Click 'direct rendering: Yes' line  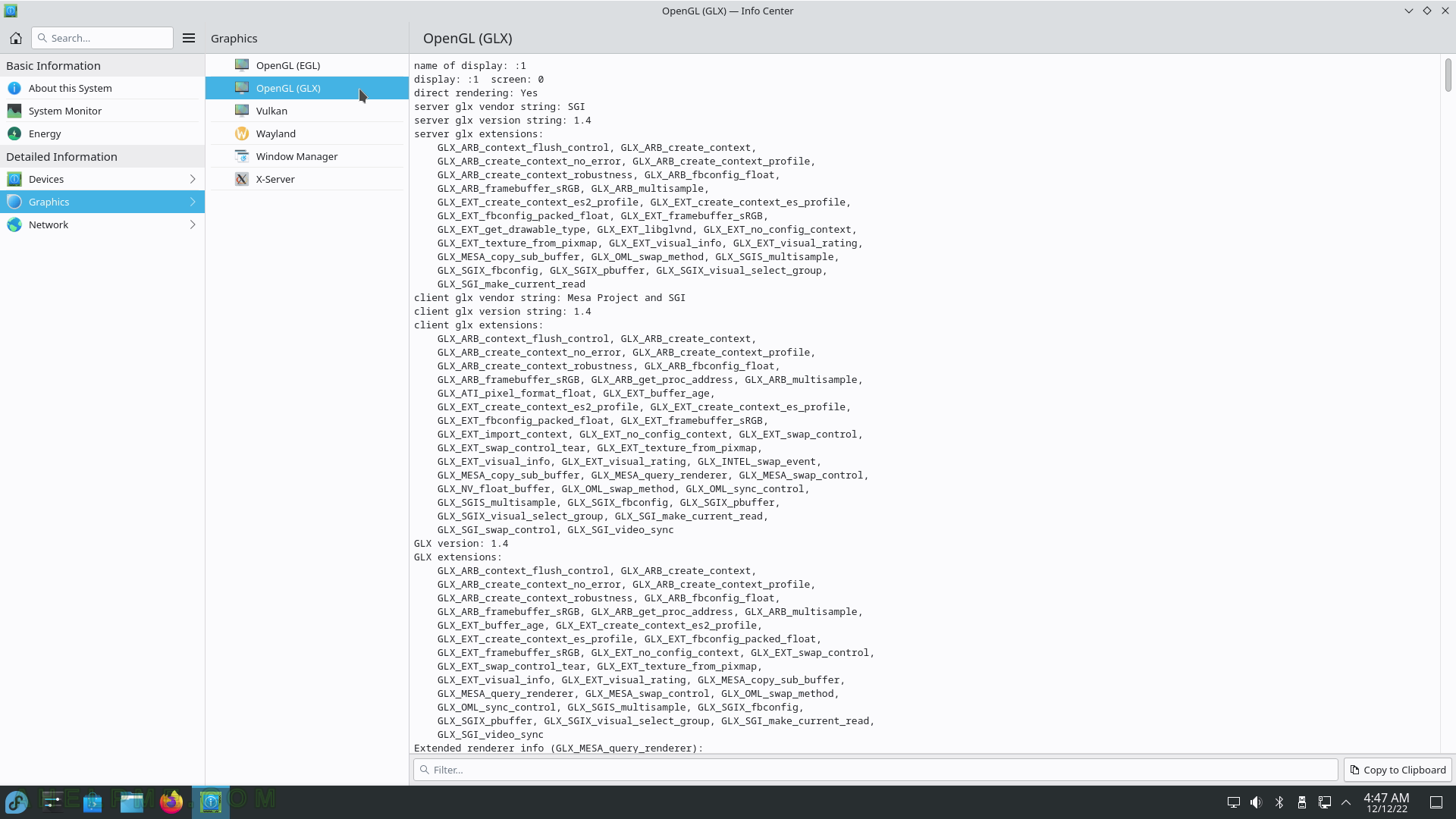tap(475, 93)
